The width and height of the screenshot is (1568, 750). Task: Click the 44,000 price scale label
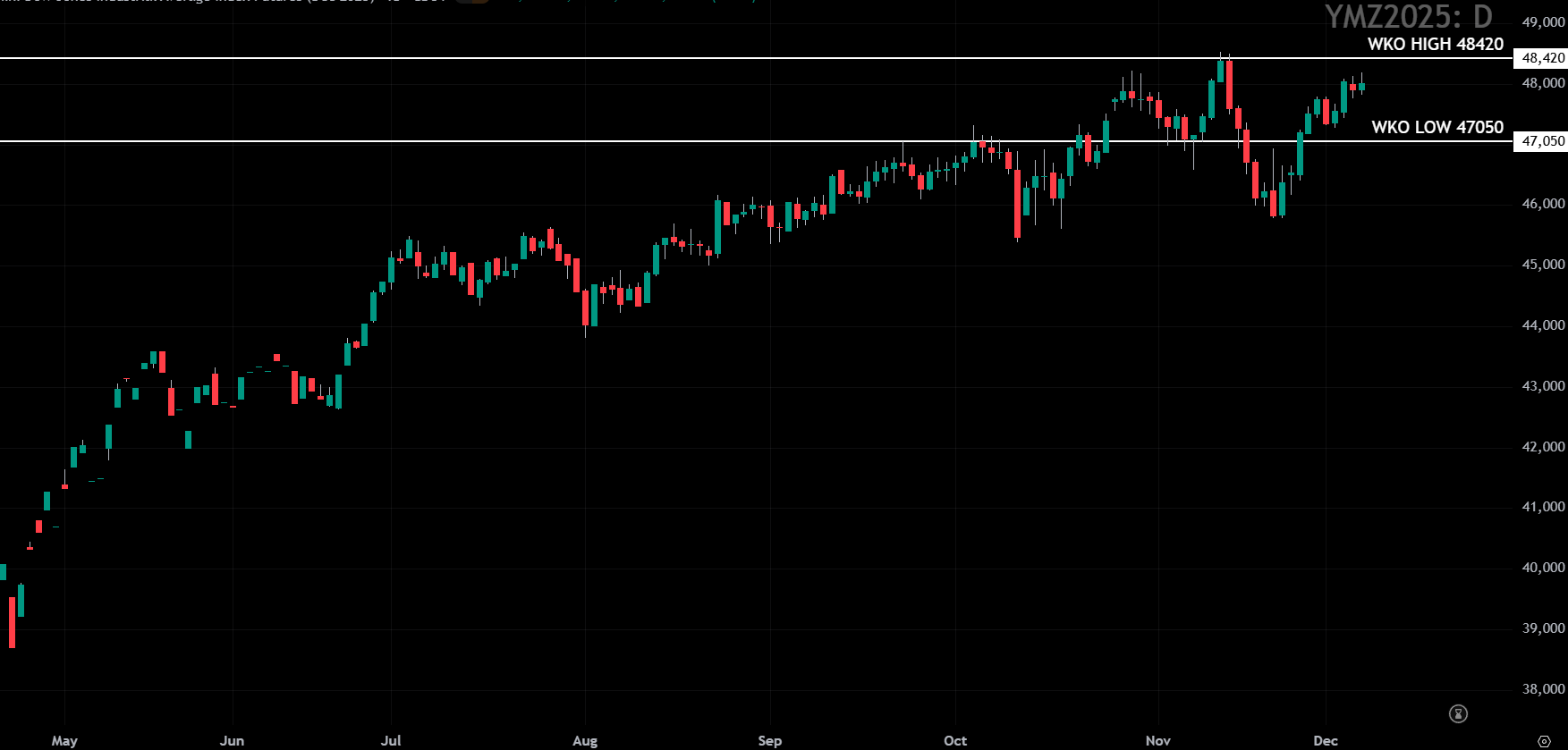(1543, 325)
